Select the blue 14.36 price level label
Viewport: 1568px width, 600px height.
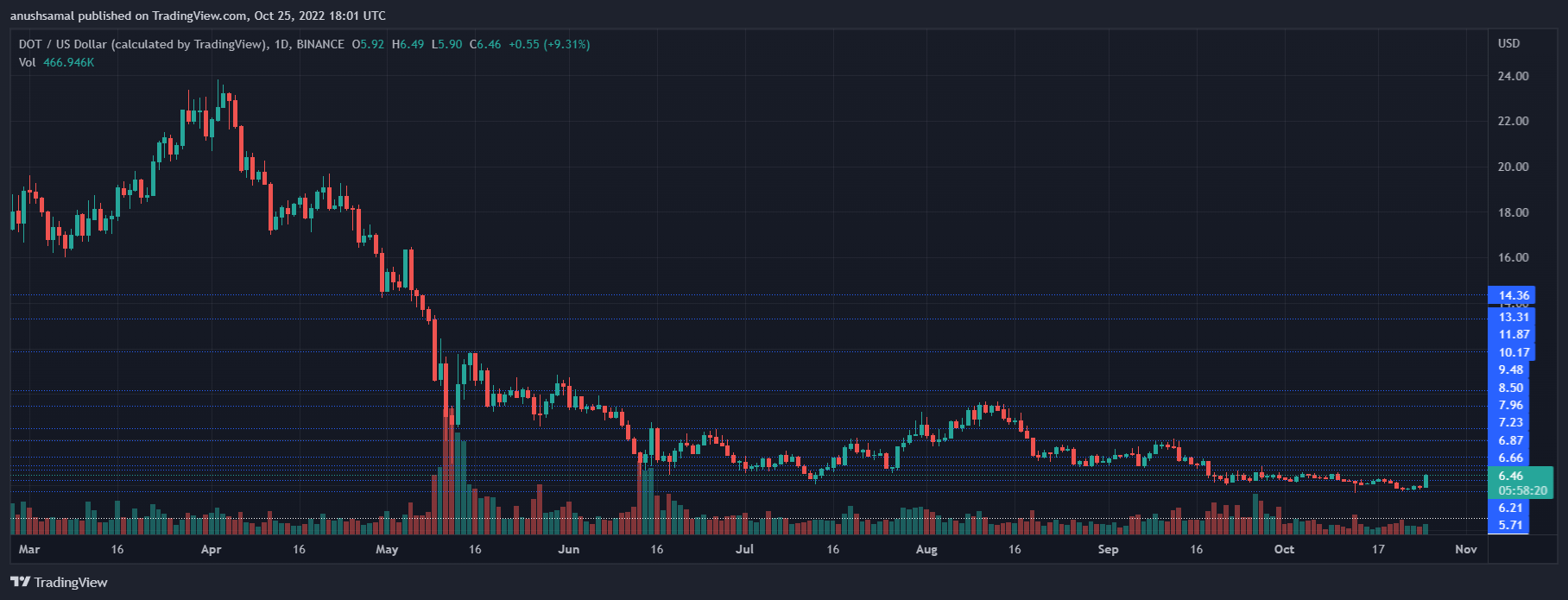point(1513,295)
